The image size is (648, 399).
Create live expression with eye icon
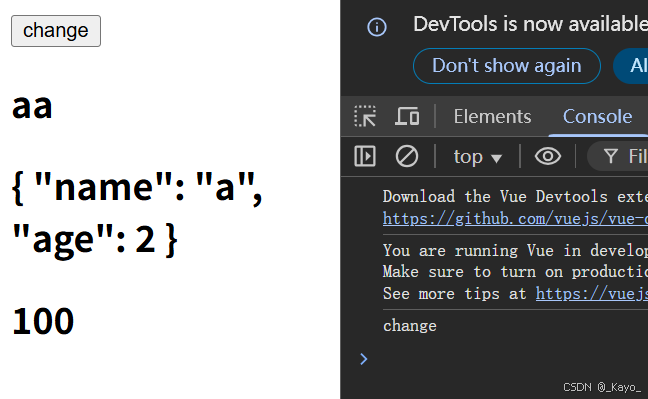(548, 156)
